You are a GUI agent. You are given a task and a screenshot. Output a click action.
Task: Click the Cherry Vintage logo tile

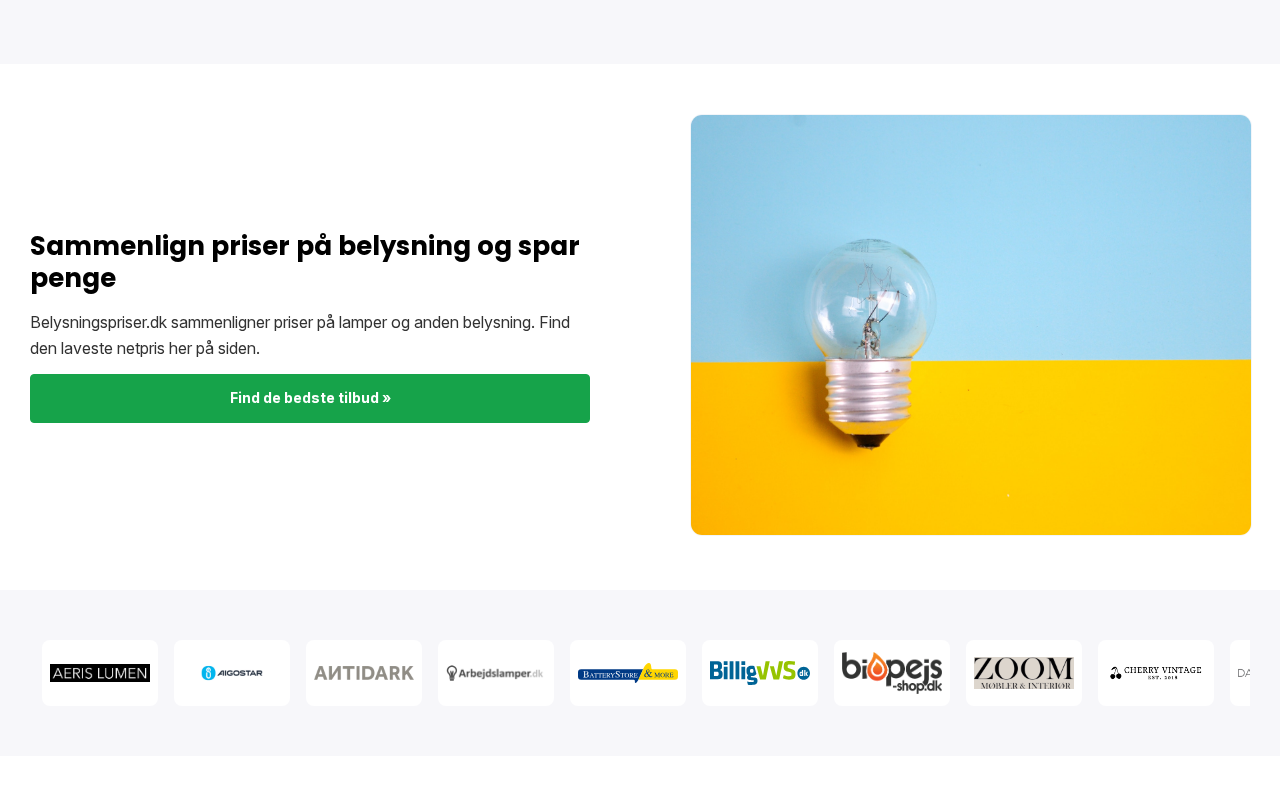pyautogui.click(x=1156, y=673)
